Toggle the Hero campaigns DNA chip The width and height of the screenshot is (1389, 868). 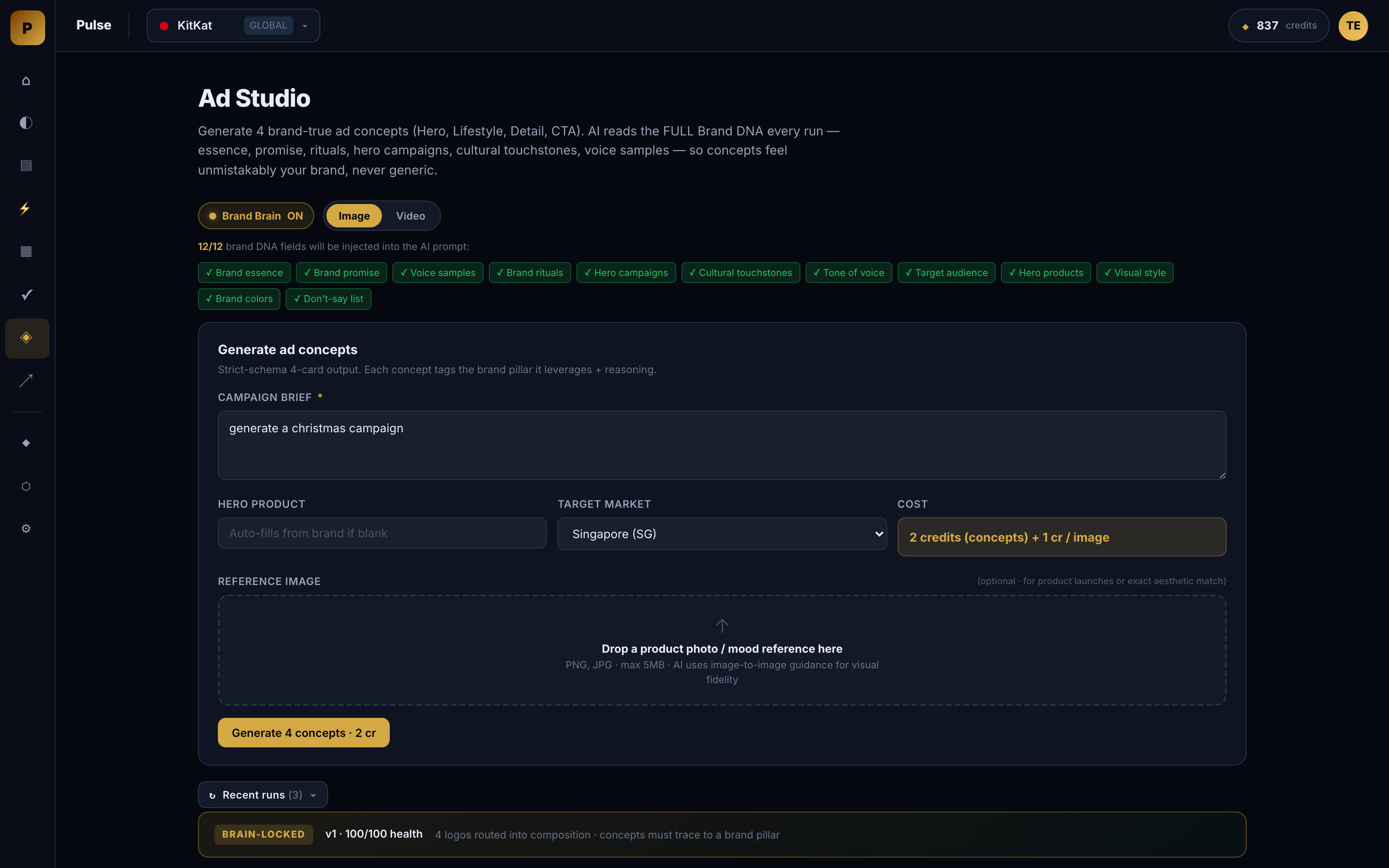[x=626, y=273]
